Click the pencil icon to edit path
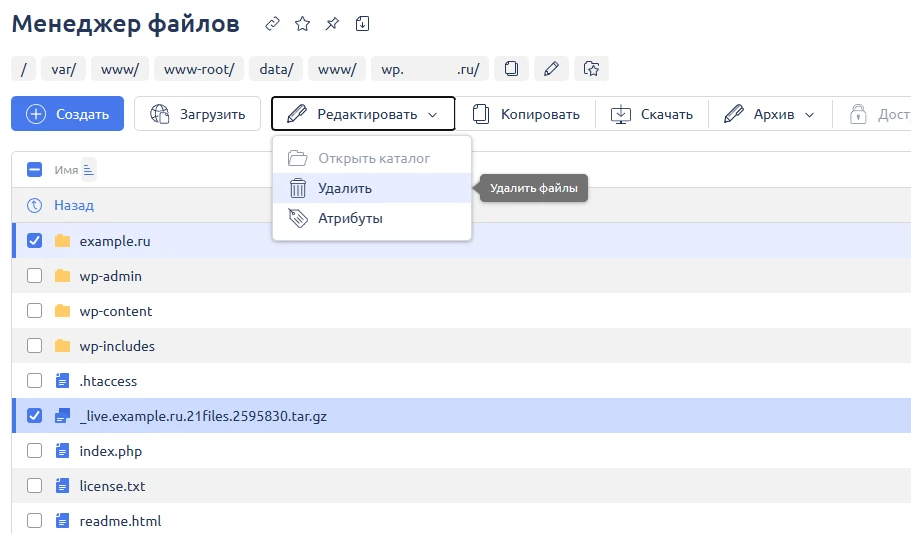This screenshot has height=534, width=911. (550, 69)
